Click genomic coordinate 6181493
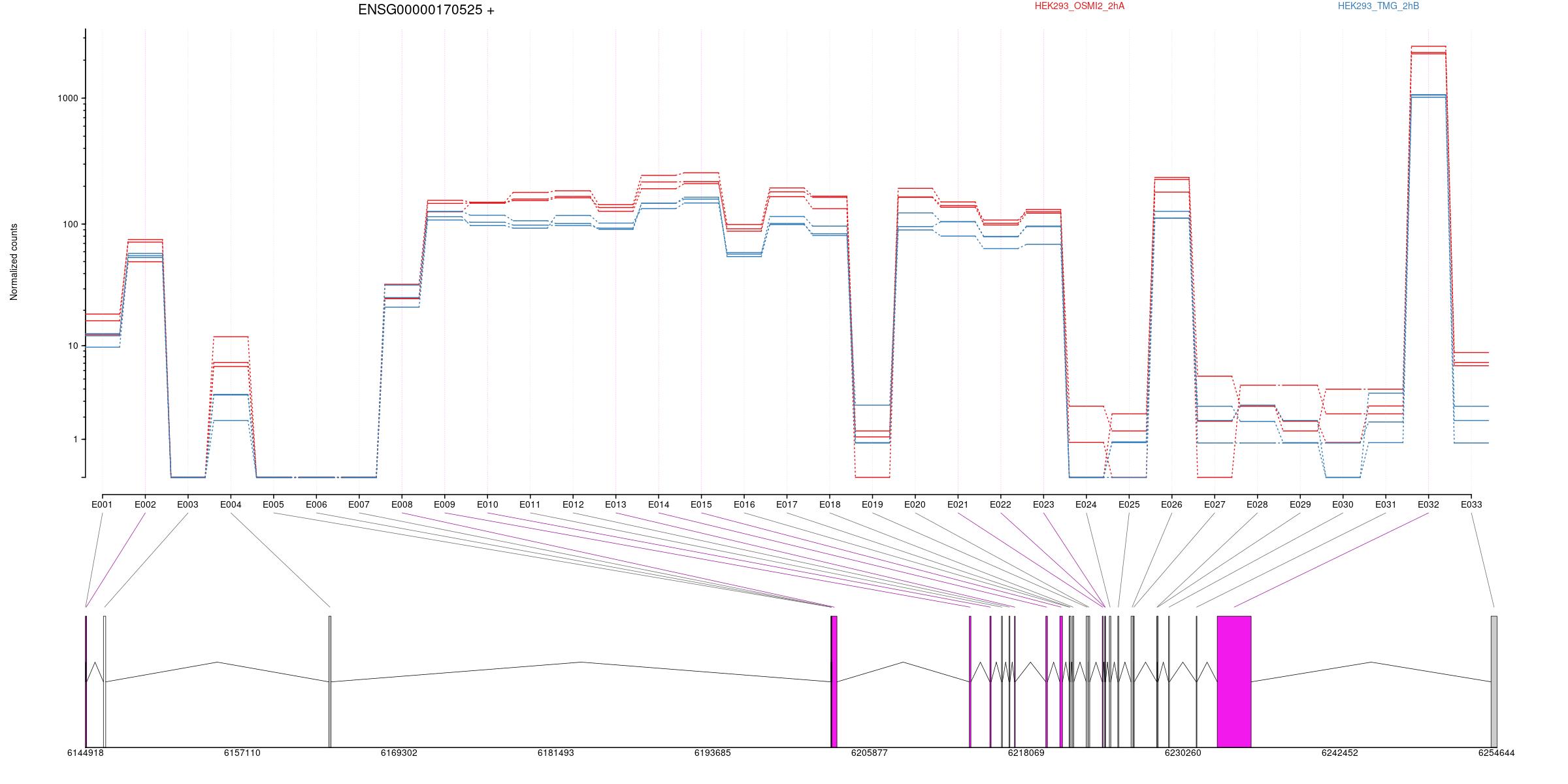The image size is (1568, 784). click(x=556, y=753)
